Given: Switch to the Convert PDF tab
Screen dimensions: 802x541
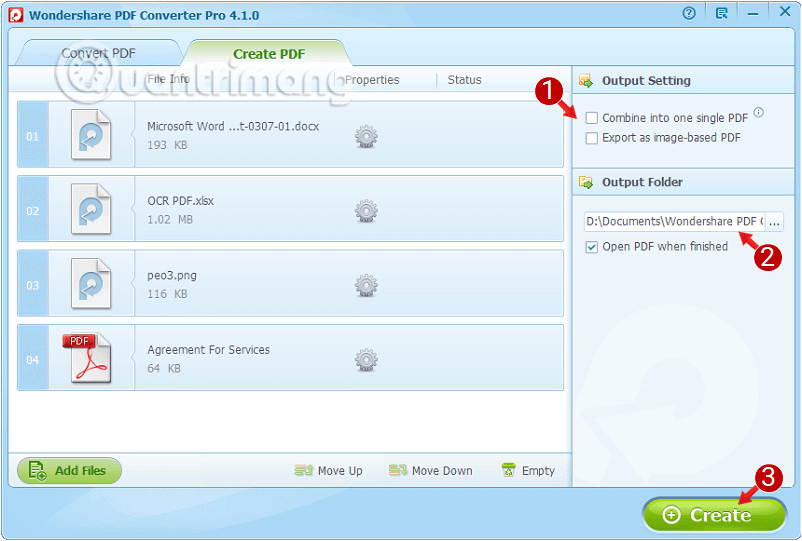Looking at the screenshot, I should click(x=99, y=53).
